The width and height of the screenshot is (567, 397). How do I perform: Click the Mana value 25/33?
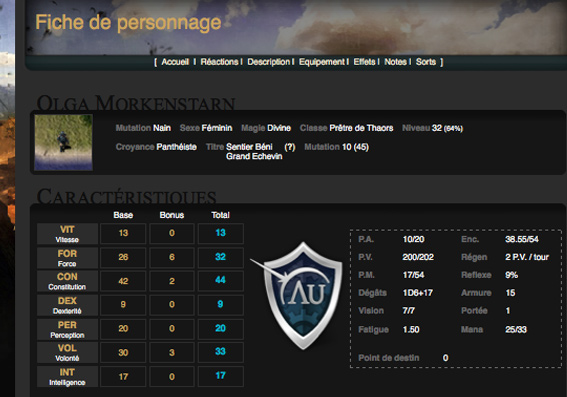point(516,330)
